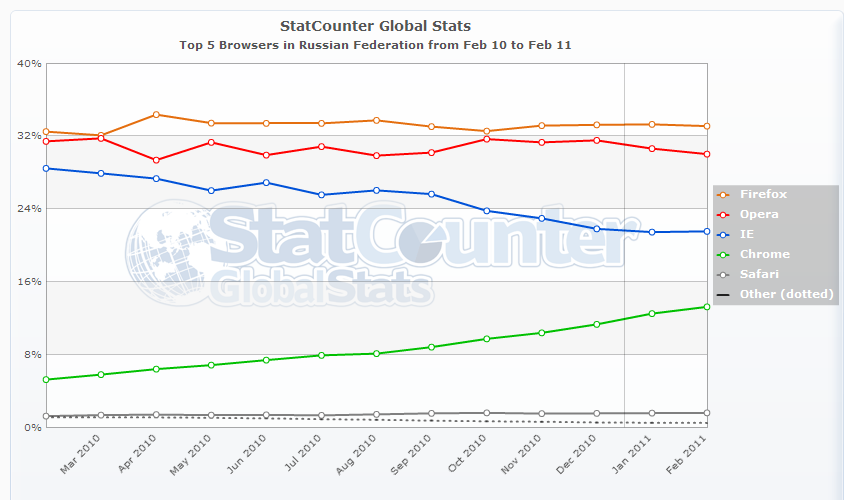Click the Safari legend marker icon
The width and height of the screenshot is (854, 500).
(724, 274)
